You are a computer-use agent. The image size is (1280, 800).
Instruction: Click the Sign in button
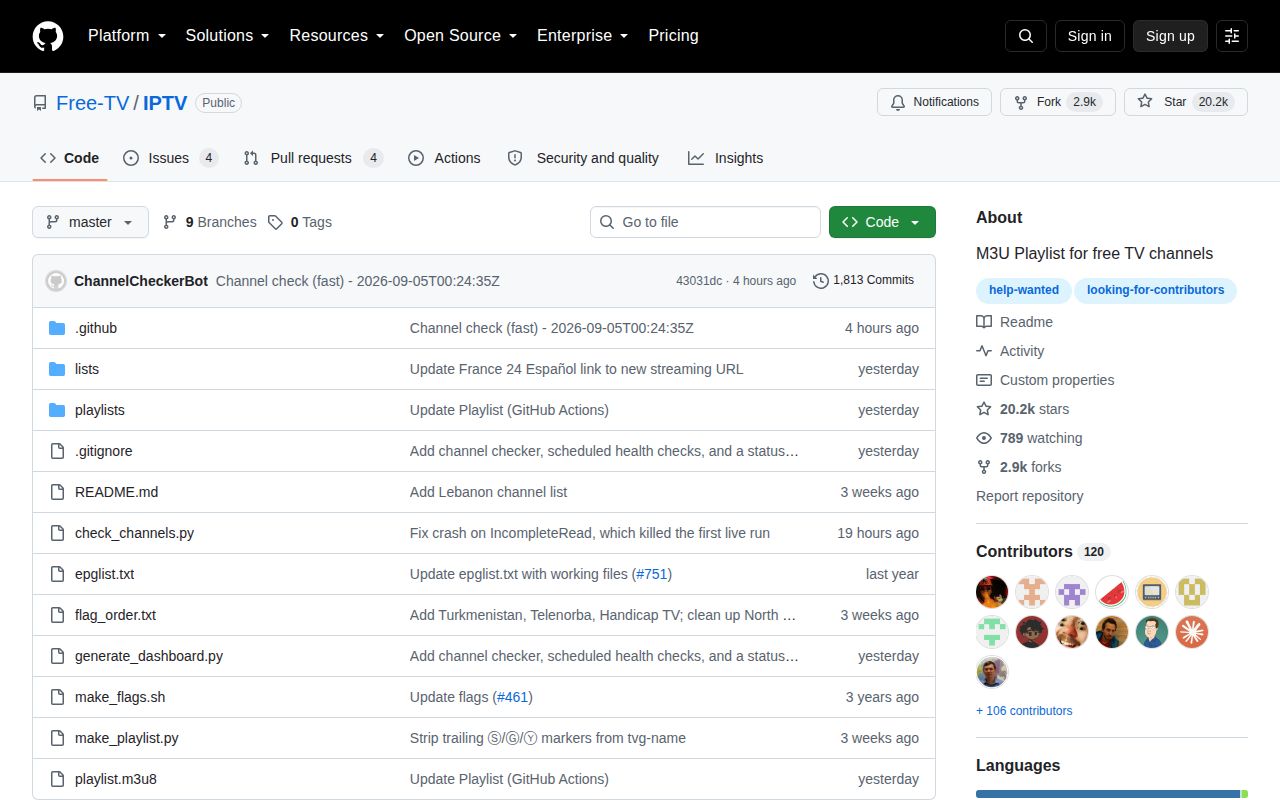pyautogui.click(x=1089, y=36)
